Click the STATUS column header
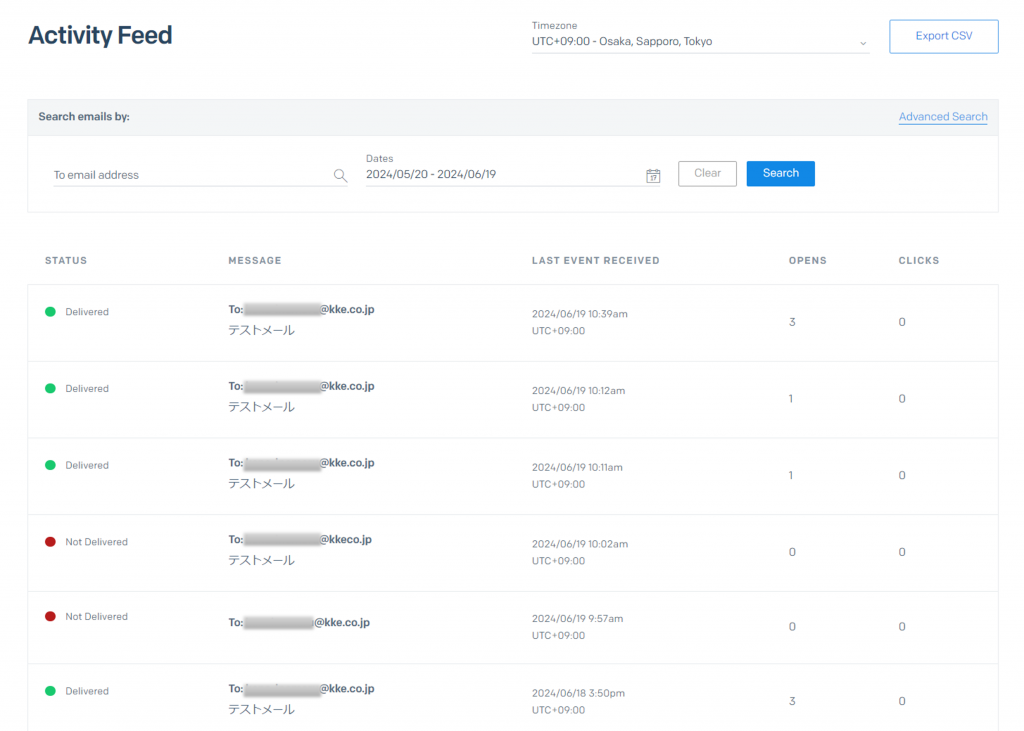The width and height of the screenshot is (1024, 731). [66, 261]
